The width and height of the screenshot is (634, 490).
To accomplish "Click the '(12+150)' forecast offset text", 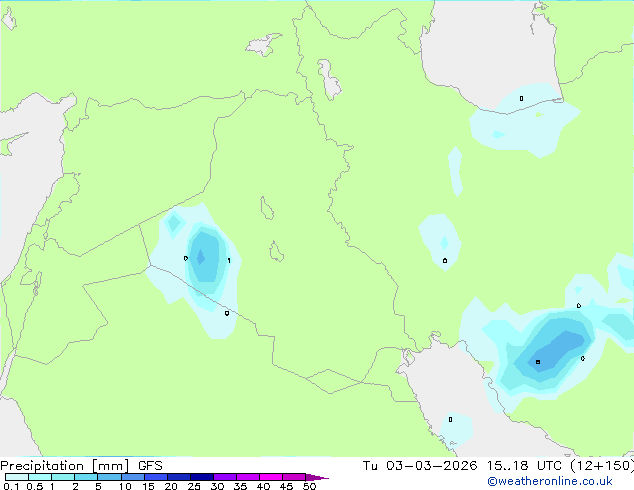I will (x=602, y=466).
